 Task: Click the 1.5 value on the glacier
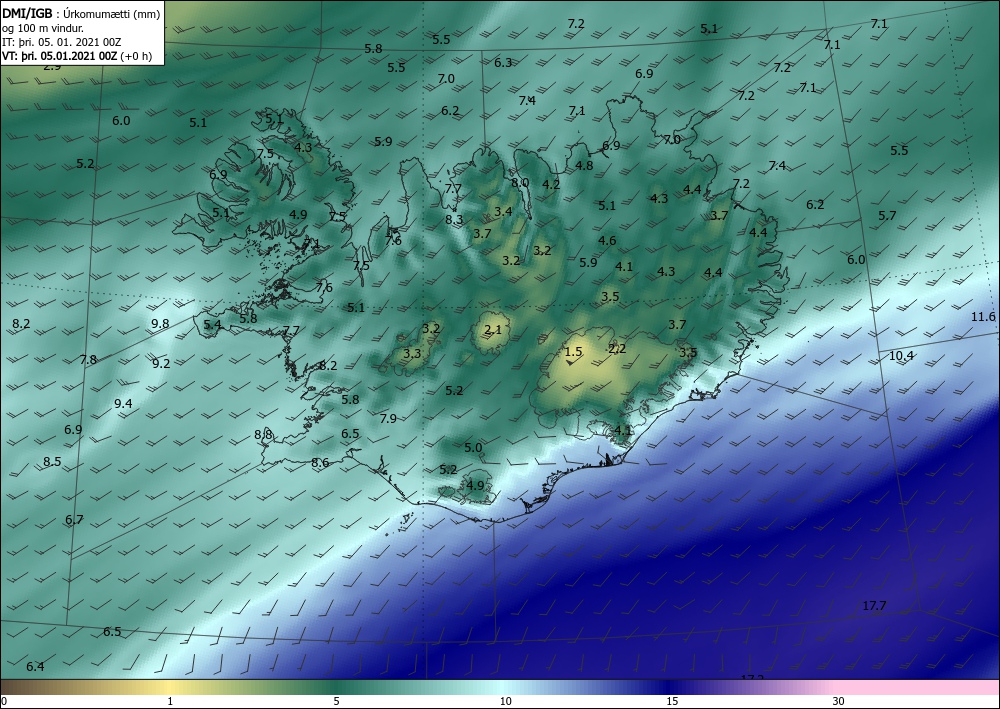pyautogui.click(x=573, y=351)
